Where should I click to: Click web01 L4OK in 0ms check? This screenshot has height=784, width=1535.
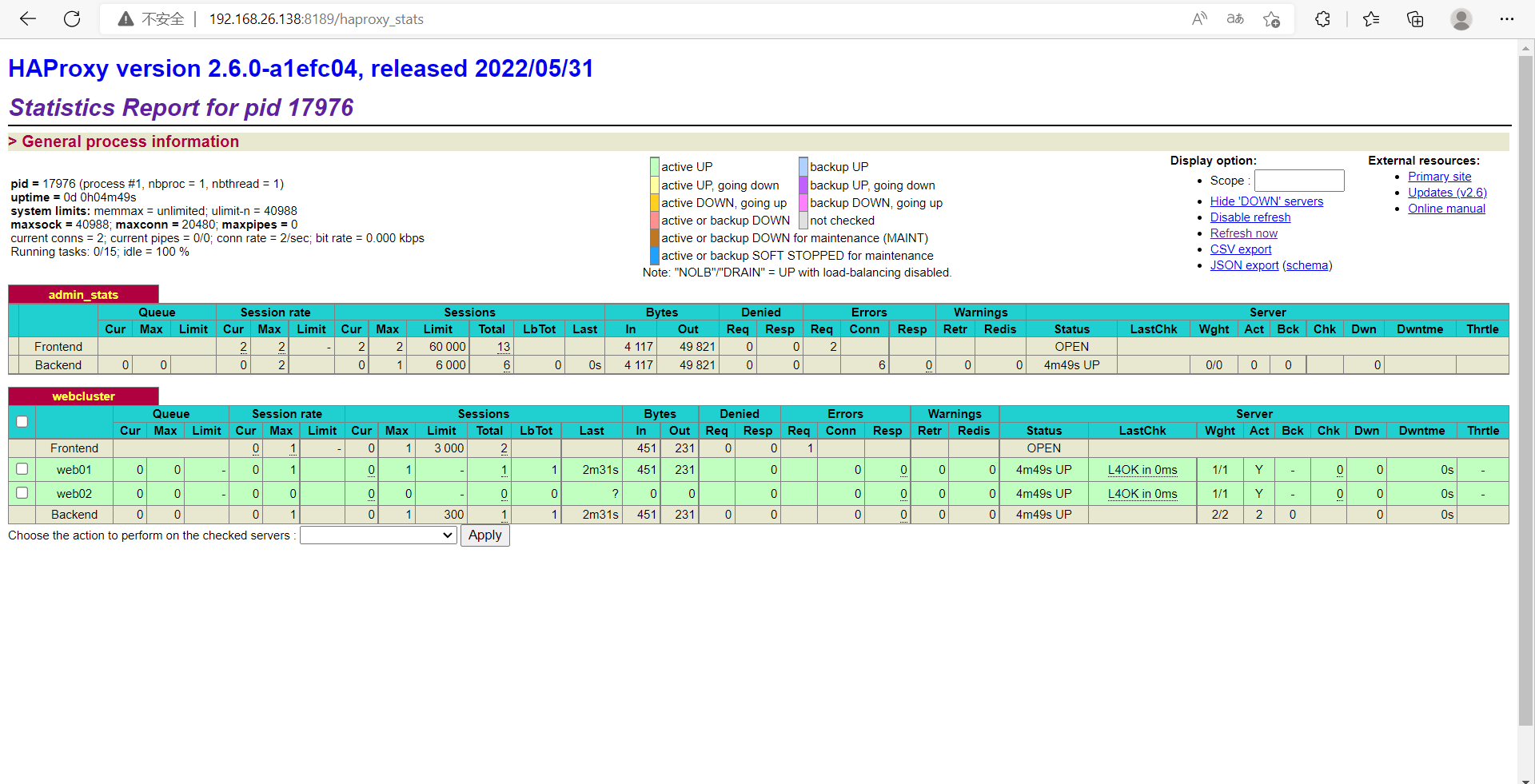pyautogui.click(x=1142, y=470)
